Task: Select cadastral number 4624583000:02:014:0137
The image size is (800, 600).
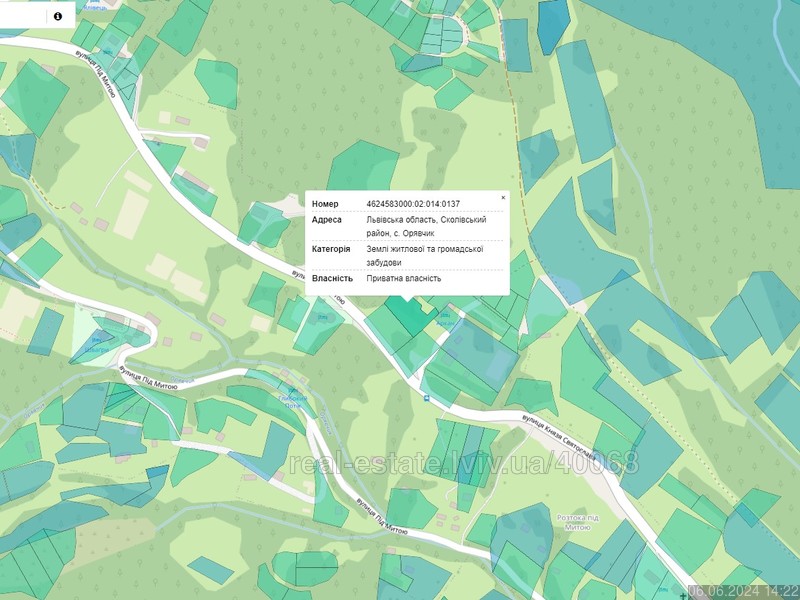Action: [x=413, y=204]
